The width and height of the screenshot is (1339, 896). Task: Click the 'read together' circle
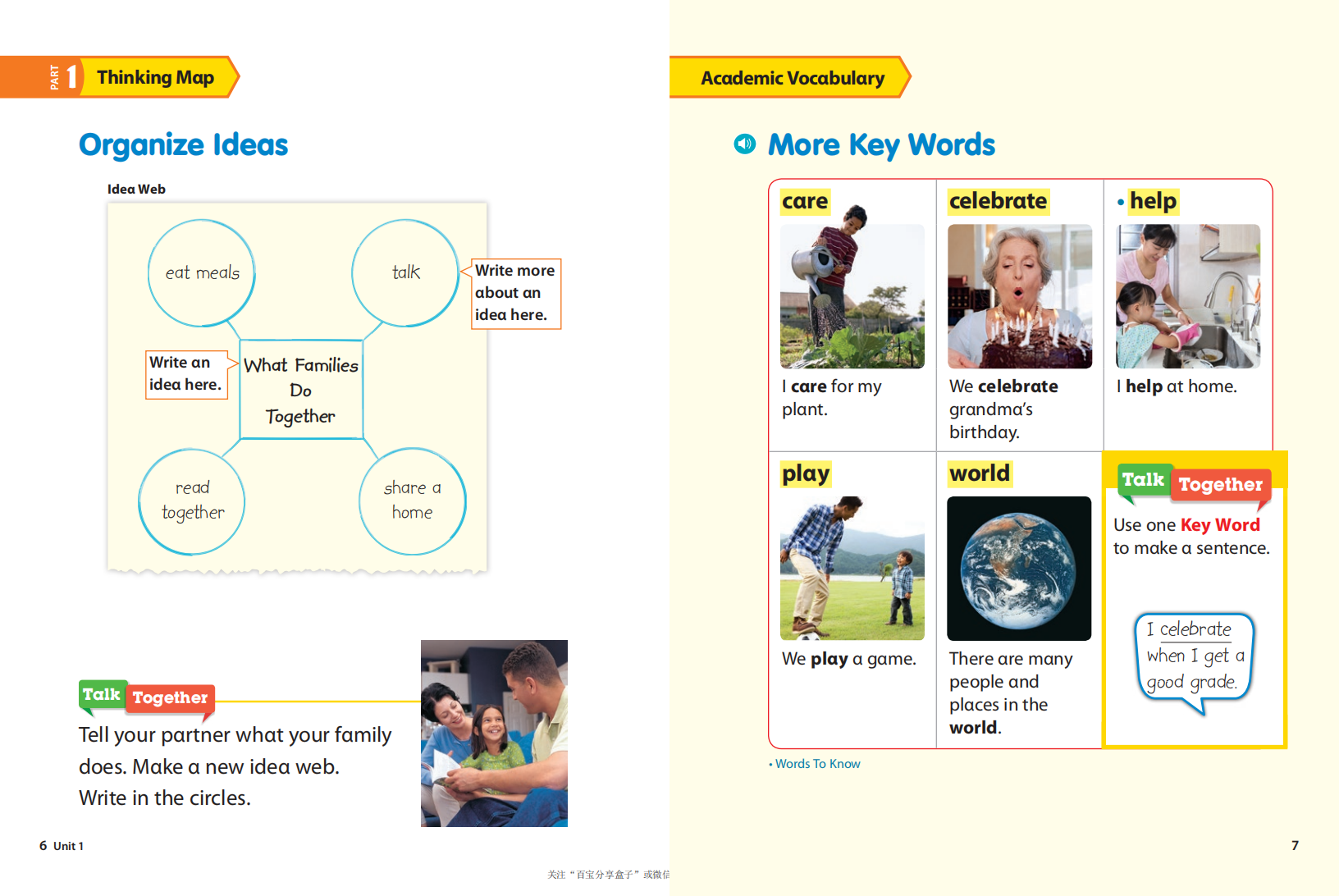pos(193,501)
